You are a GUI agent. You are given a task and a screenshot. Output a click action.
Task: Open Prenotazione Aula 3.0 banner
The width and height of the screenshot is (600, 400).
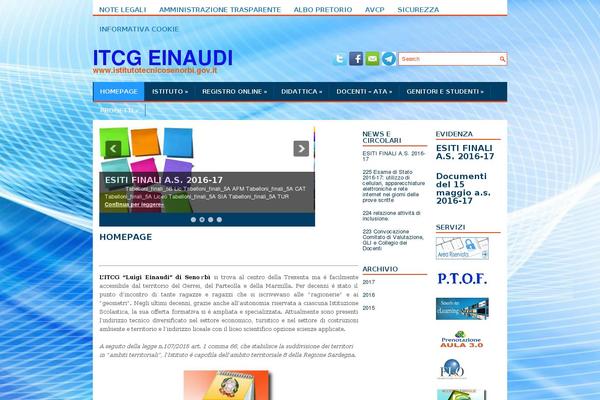461,339
